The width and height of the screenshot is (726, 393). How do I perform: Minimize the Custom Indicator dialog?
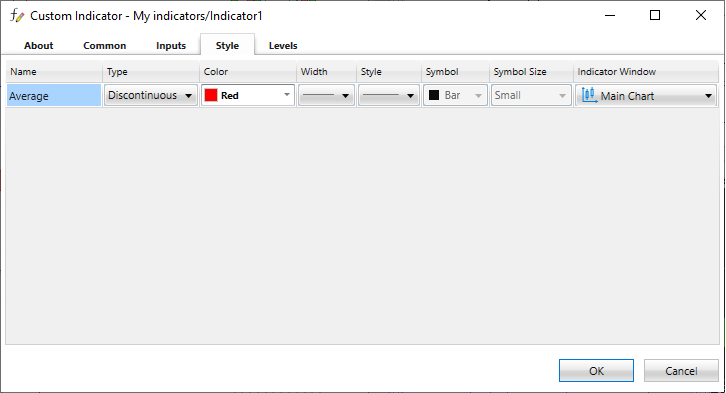[610, 15]
